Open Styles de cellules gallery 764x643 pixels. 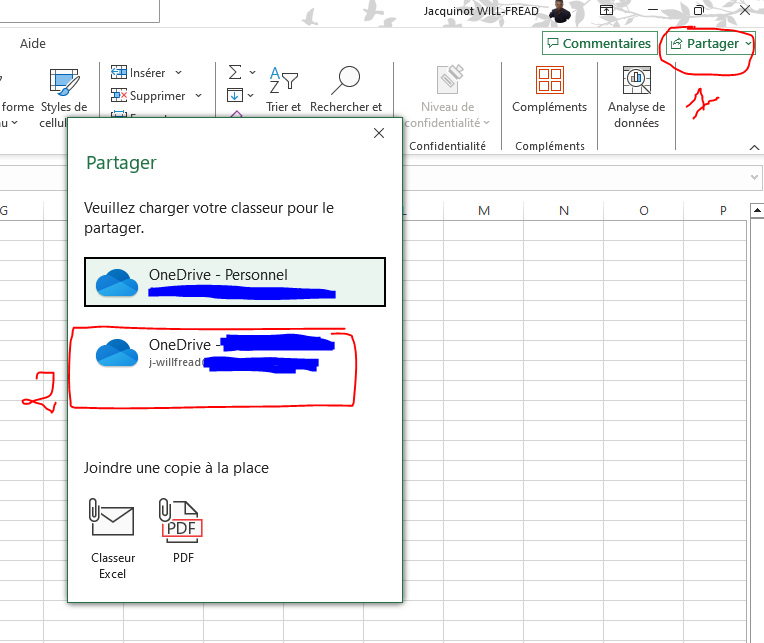coord(64,96)
